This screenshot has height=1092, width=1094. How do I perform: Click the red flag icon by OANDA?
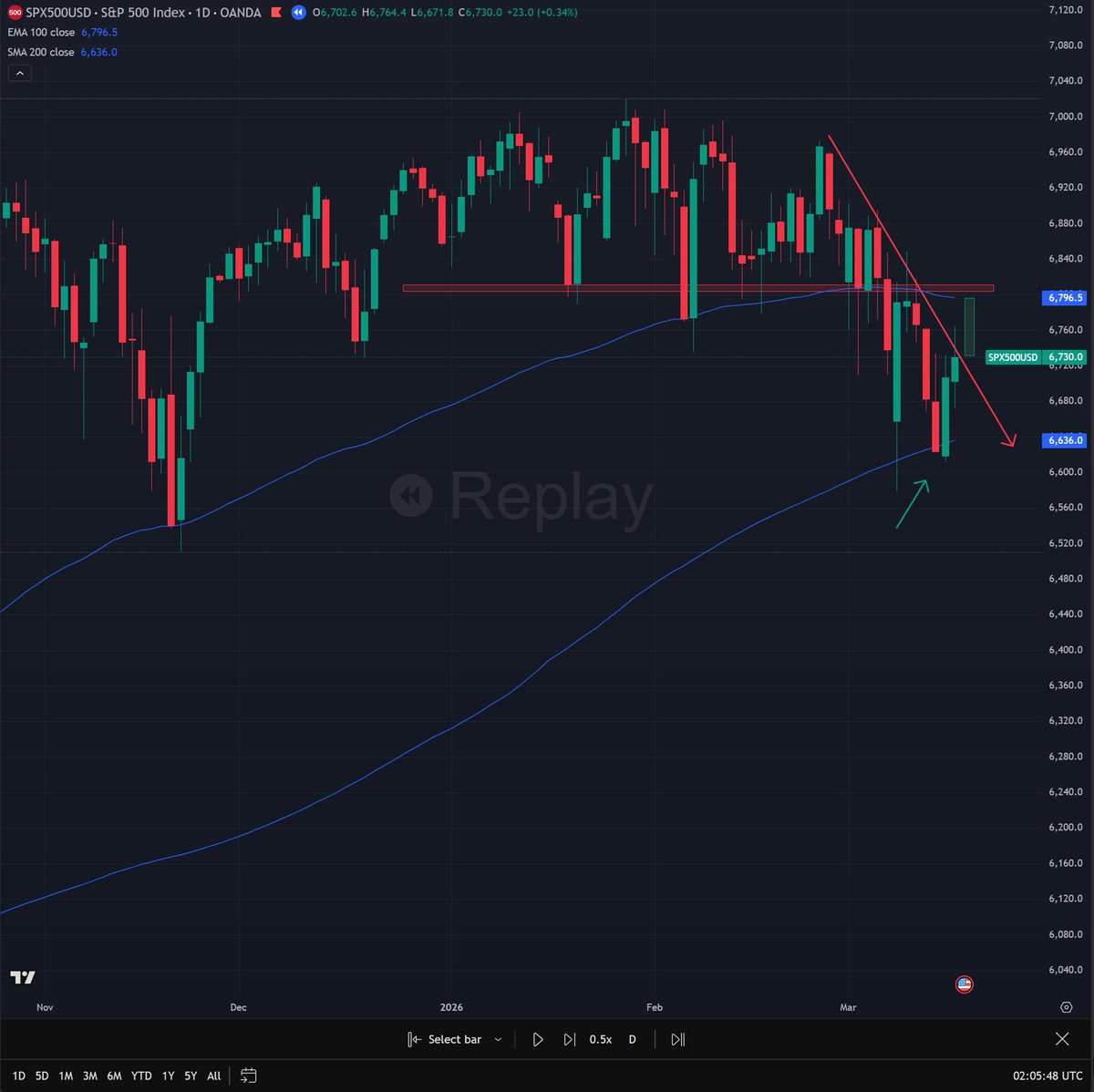tap(278, 13)
